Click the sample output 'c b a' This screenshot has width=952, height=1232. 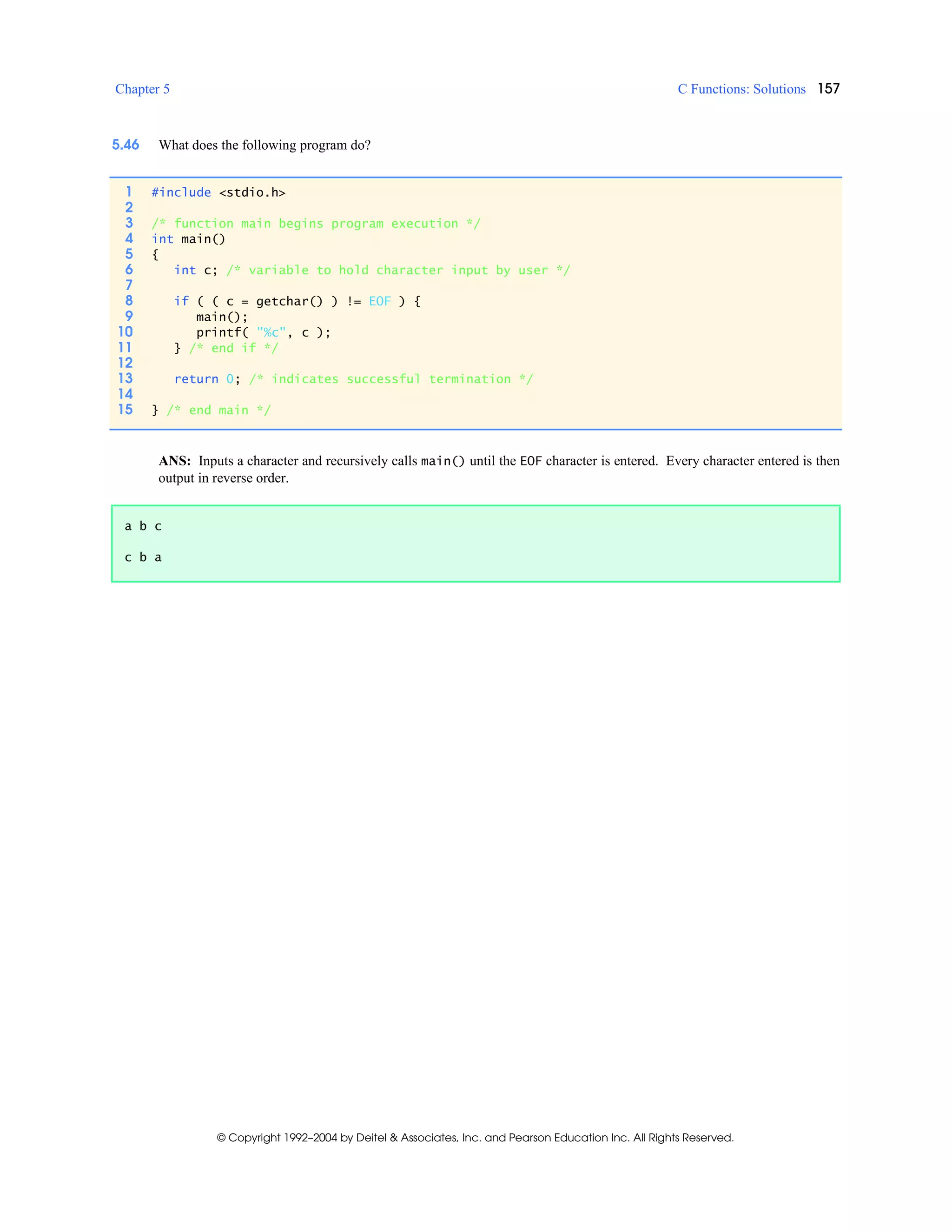[x=143, y=557]
